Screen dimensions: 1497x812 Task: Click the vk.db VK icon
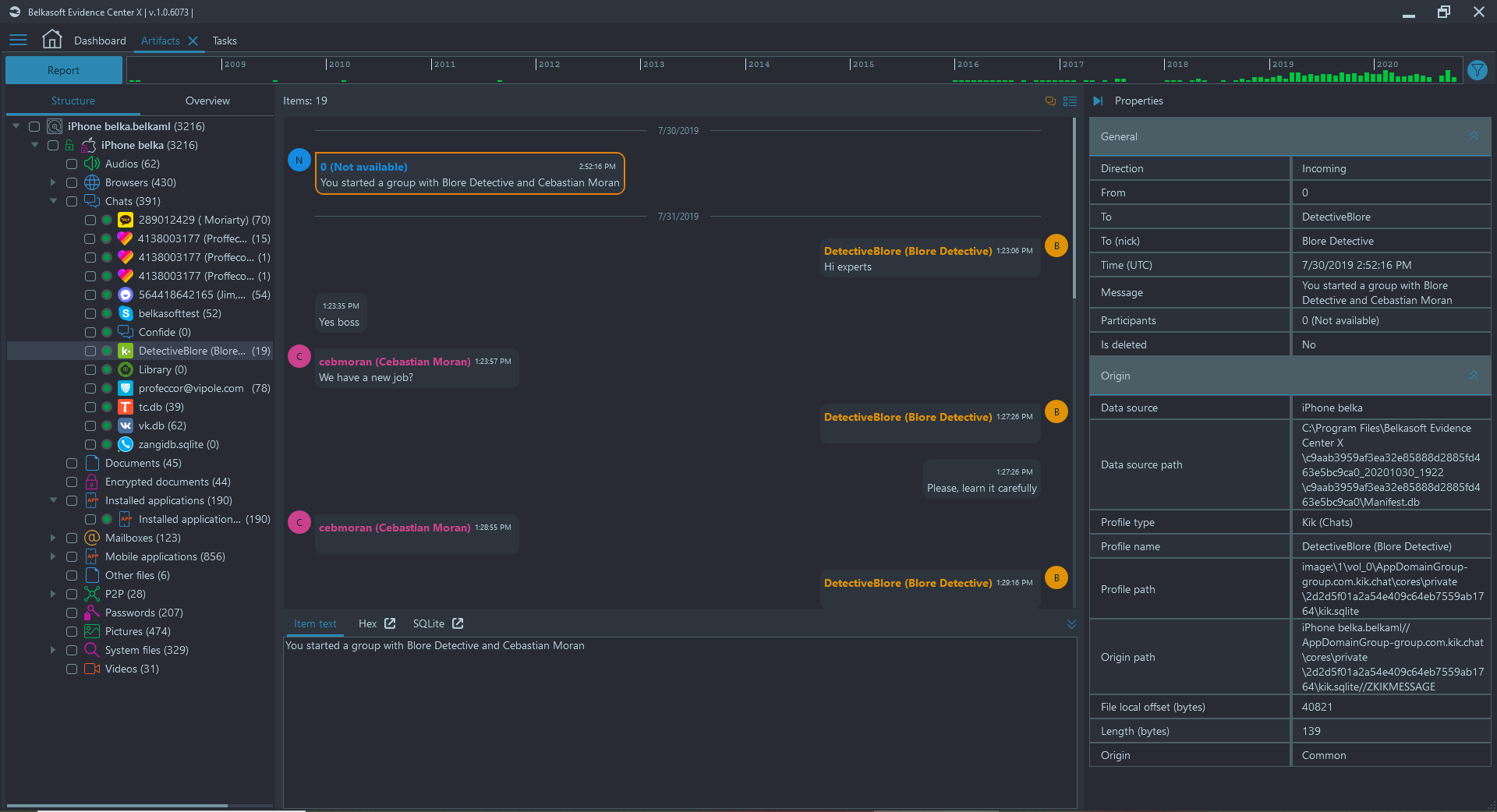click(x=126, y=425)
